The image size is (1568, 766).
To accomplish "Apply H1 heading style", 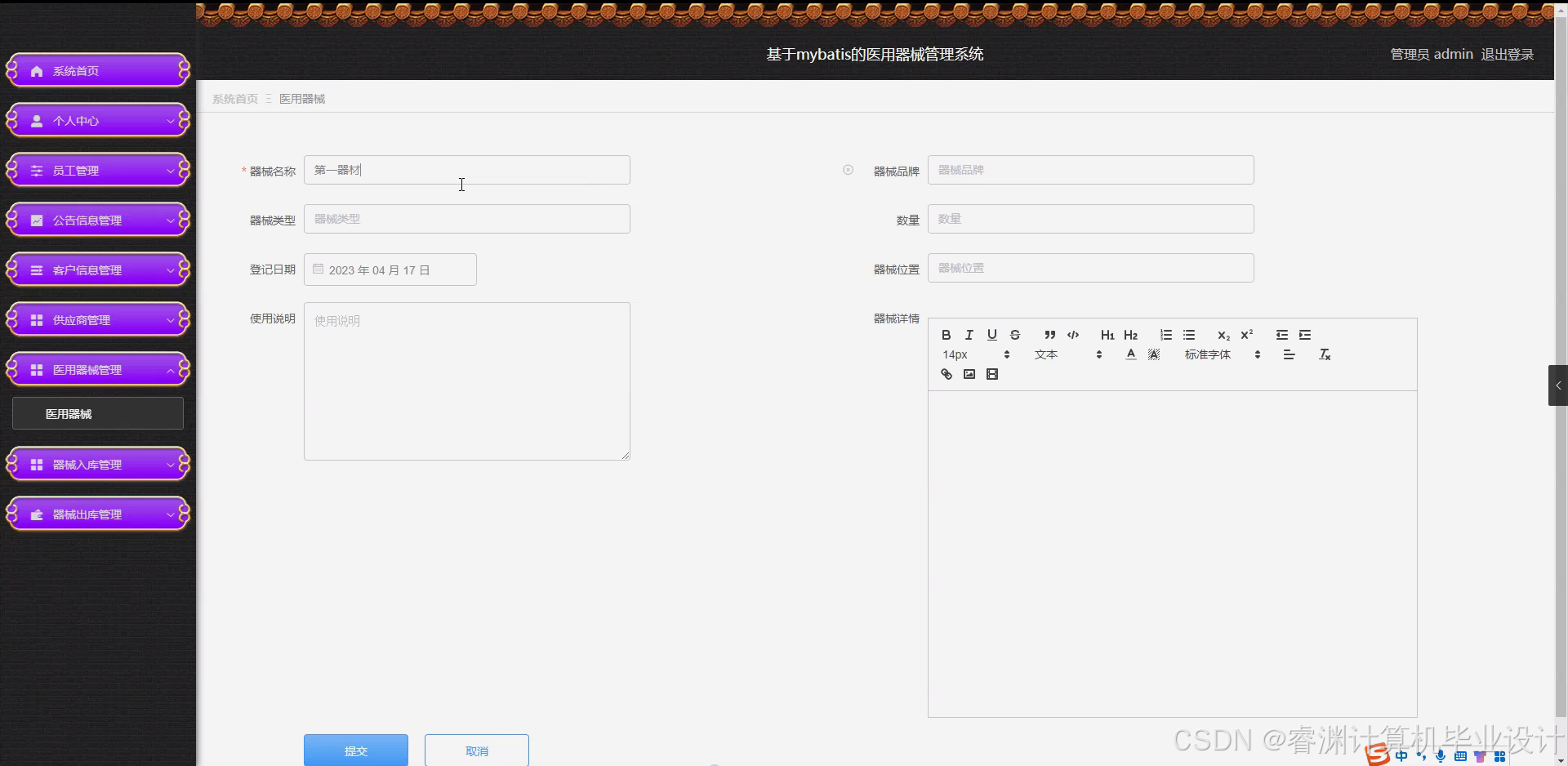I will 1107,335.
